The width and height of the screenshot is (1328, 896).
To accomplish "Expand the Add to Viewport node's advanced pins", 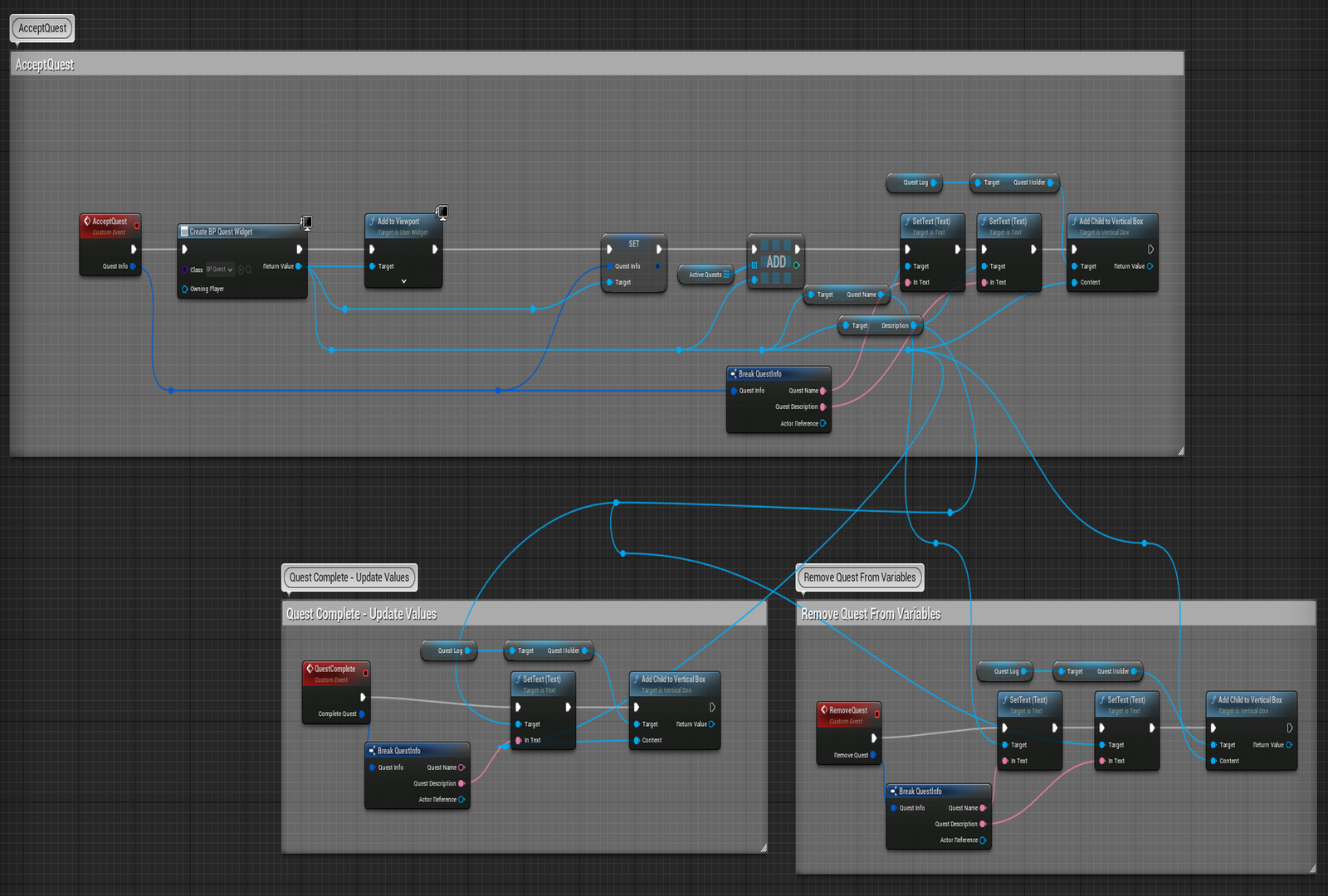I will click(403, 281).
